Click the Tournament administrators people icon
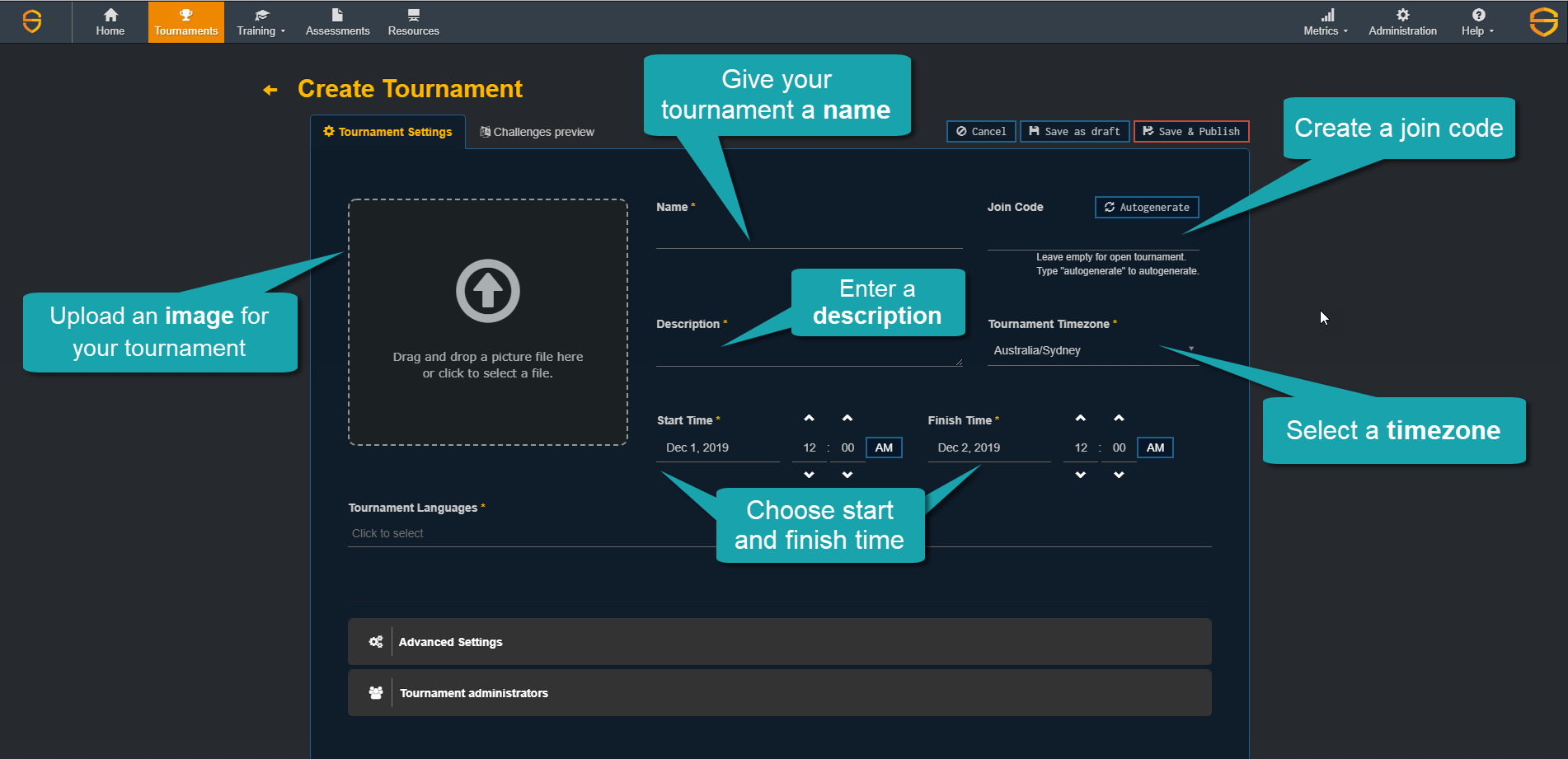1568x759 pixels. point(376,692)
